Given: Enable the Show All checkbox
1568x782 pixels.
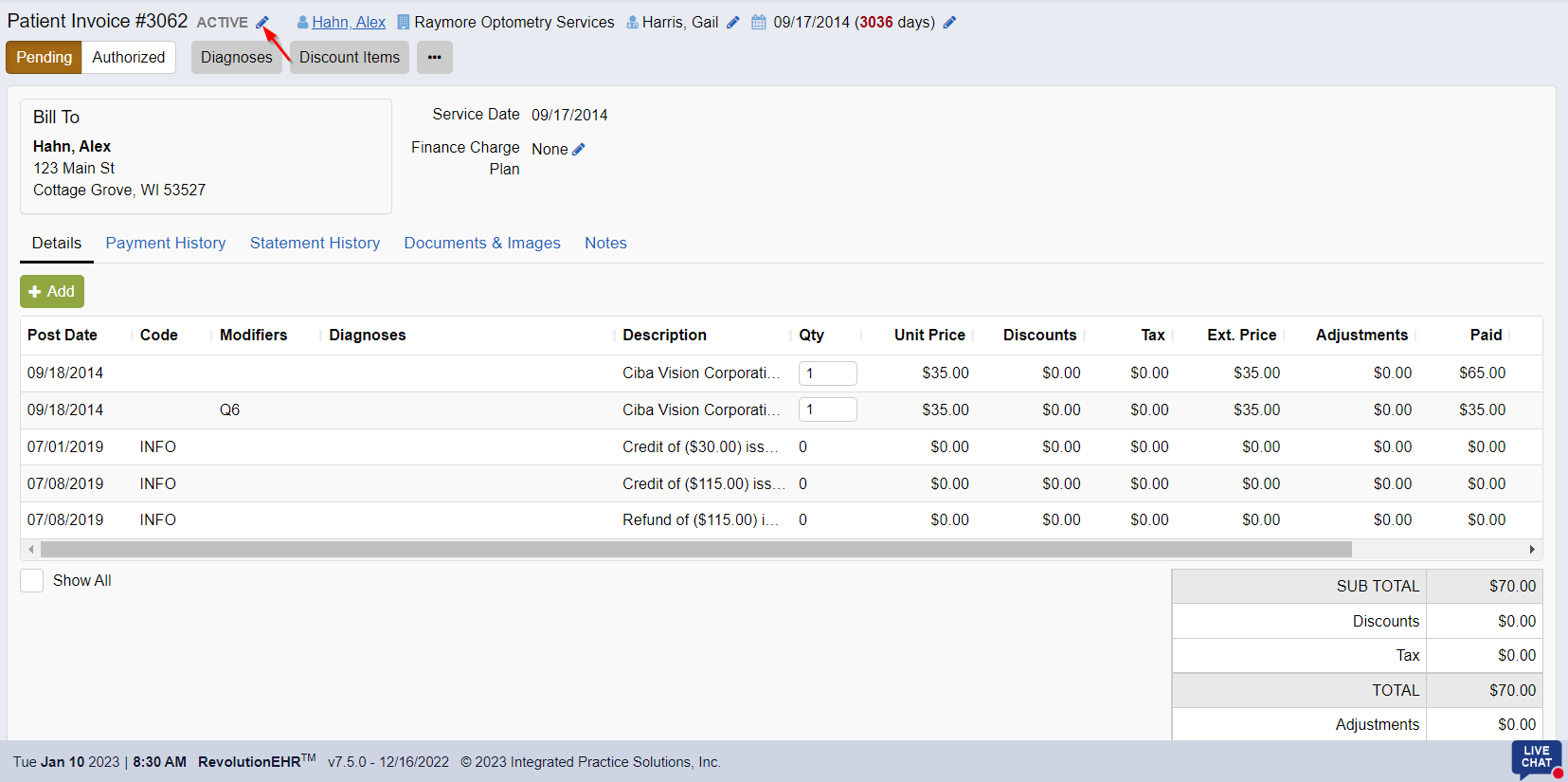Looking at the screenshot, I should (32, 581).
